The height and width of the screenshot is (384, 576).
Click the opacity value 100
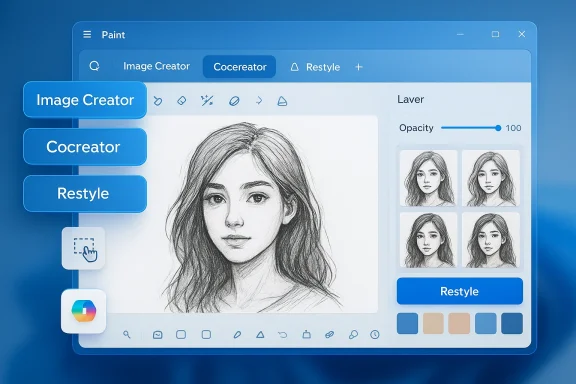point(513,128)
